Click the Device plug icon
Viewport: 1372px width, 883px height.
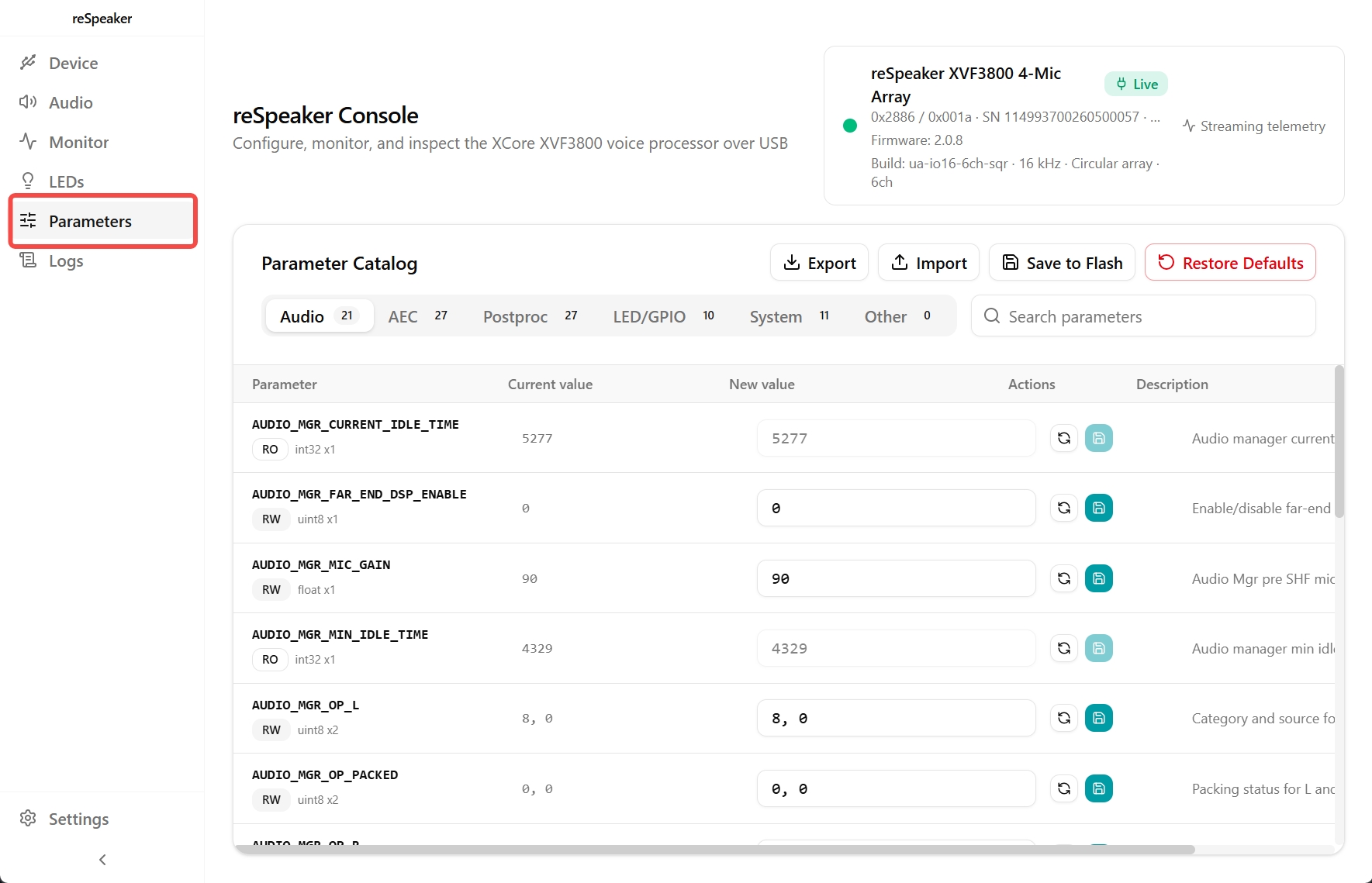point(28,62)
